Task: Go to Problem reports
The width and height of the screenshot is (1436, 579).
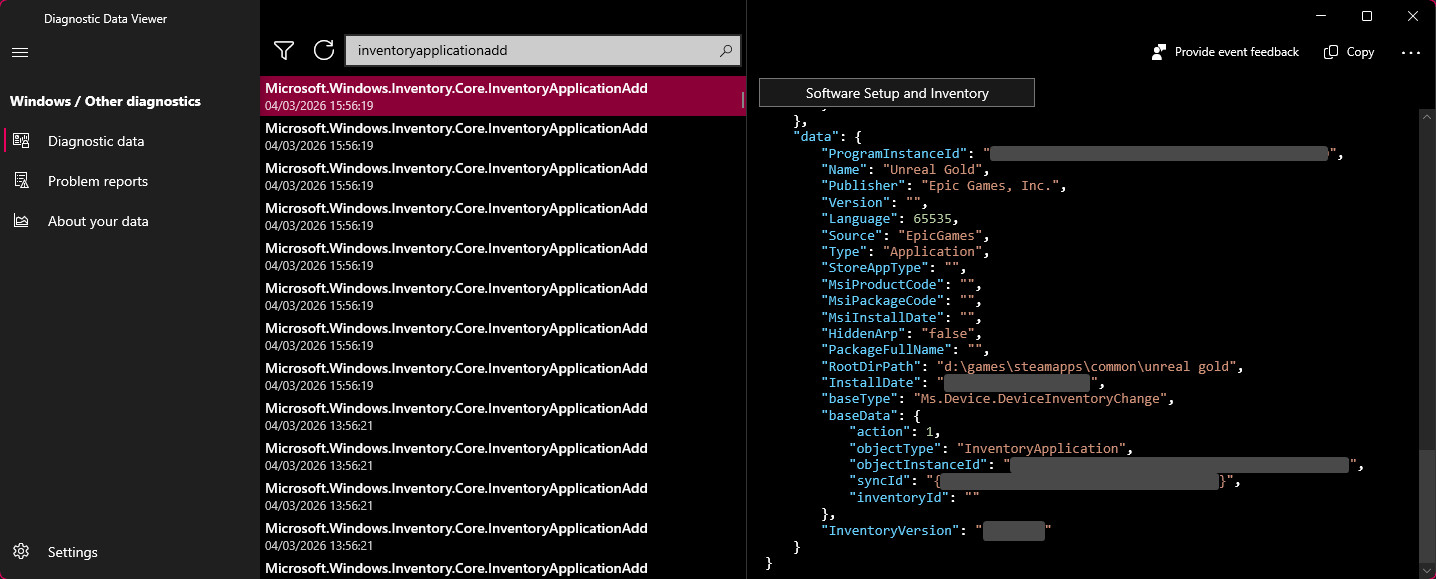Action: pyautogui.click(x=97, y=181)
